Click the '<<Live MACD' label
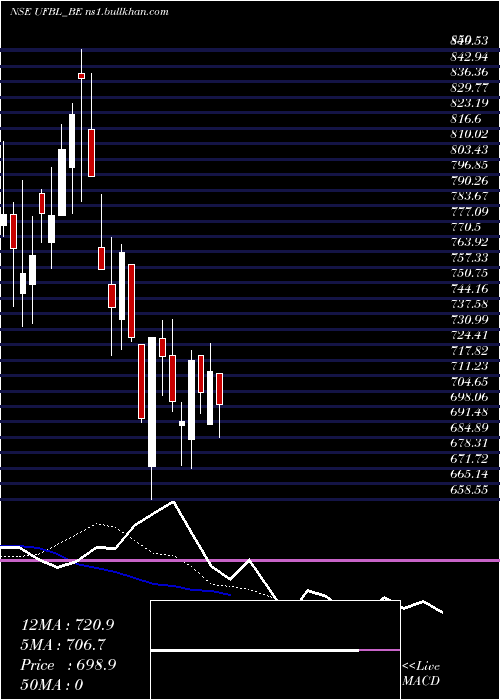Viewport: 500px width, 700px height. pyautogui.click(x=421, y=674)
